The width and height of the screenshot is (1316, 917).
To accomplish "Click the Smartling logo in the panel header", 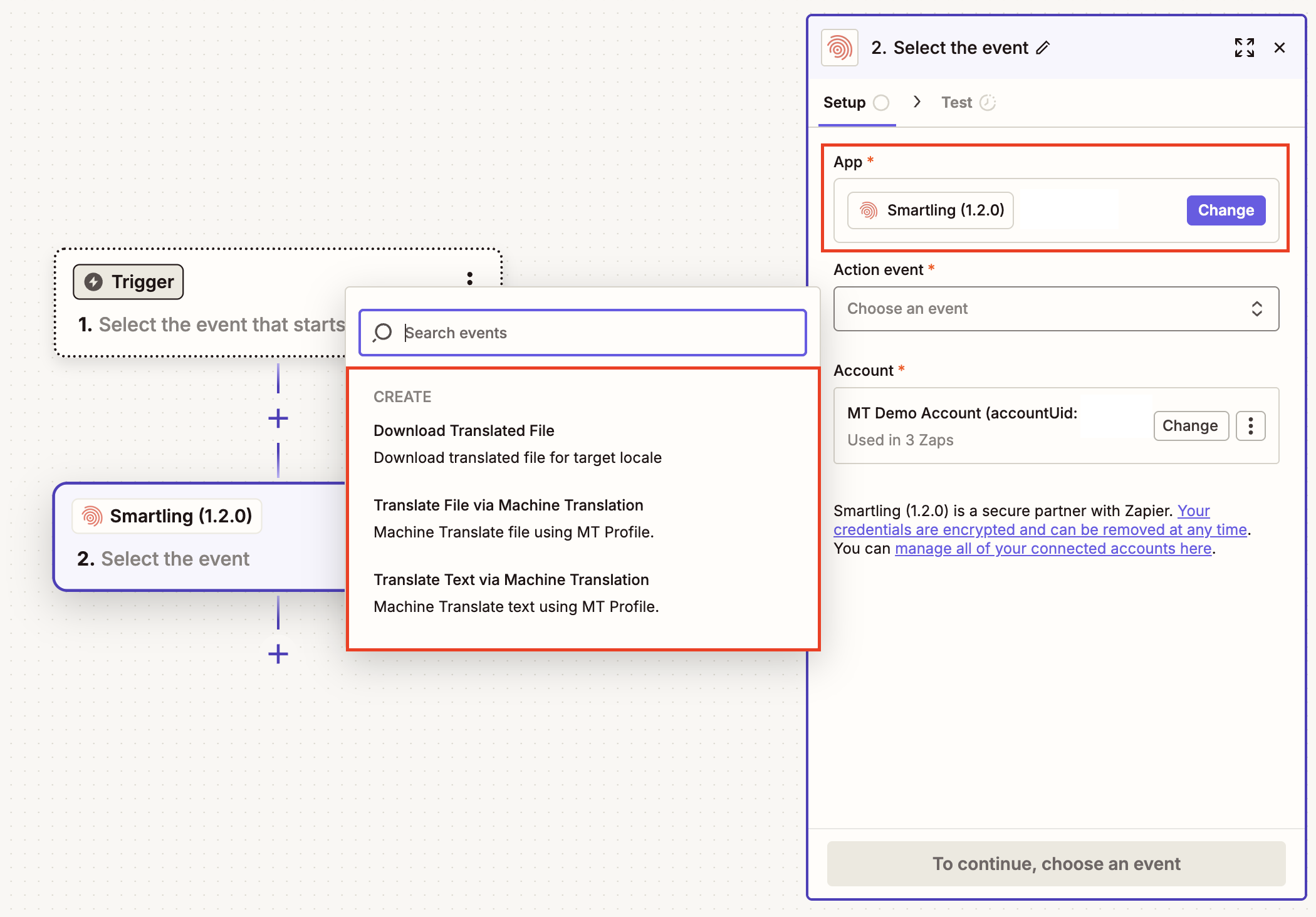I will point(840,48).
